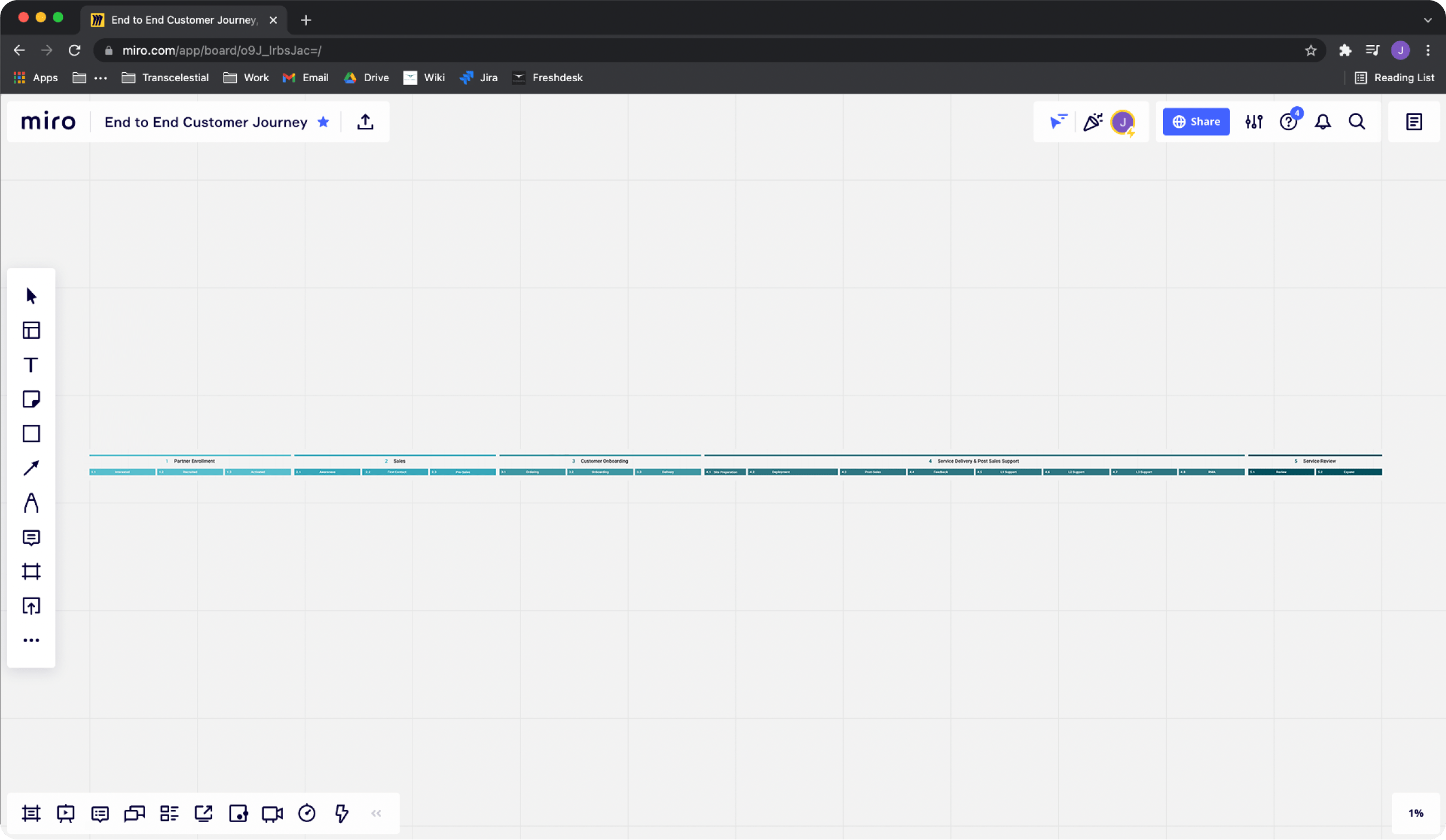Select the Frame tool in left toolbar
Screen dimensions: 1446x840
pyautogui.click(x=31, y=571)
